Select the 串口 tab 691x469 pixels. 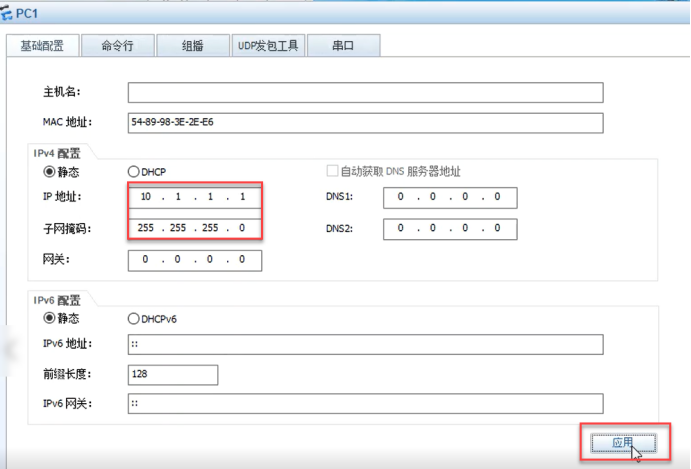click(342, 46)
